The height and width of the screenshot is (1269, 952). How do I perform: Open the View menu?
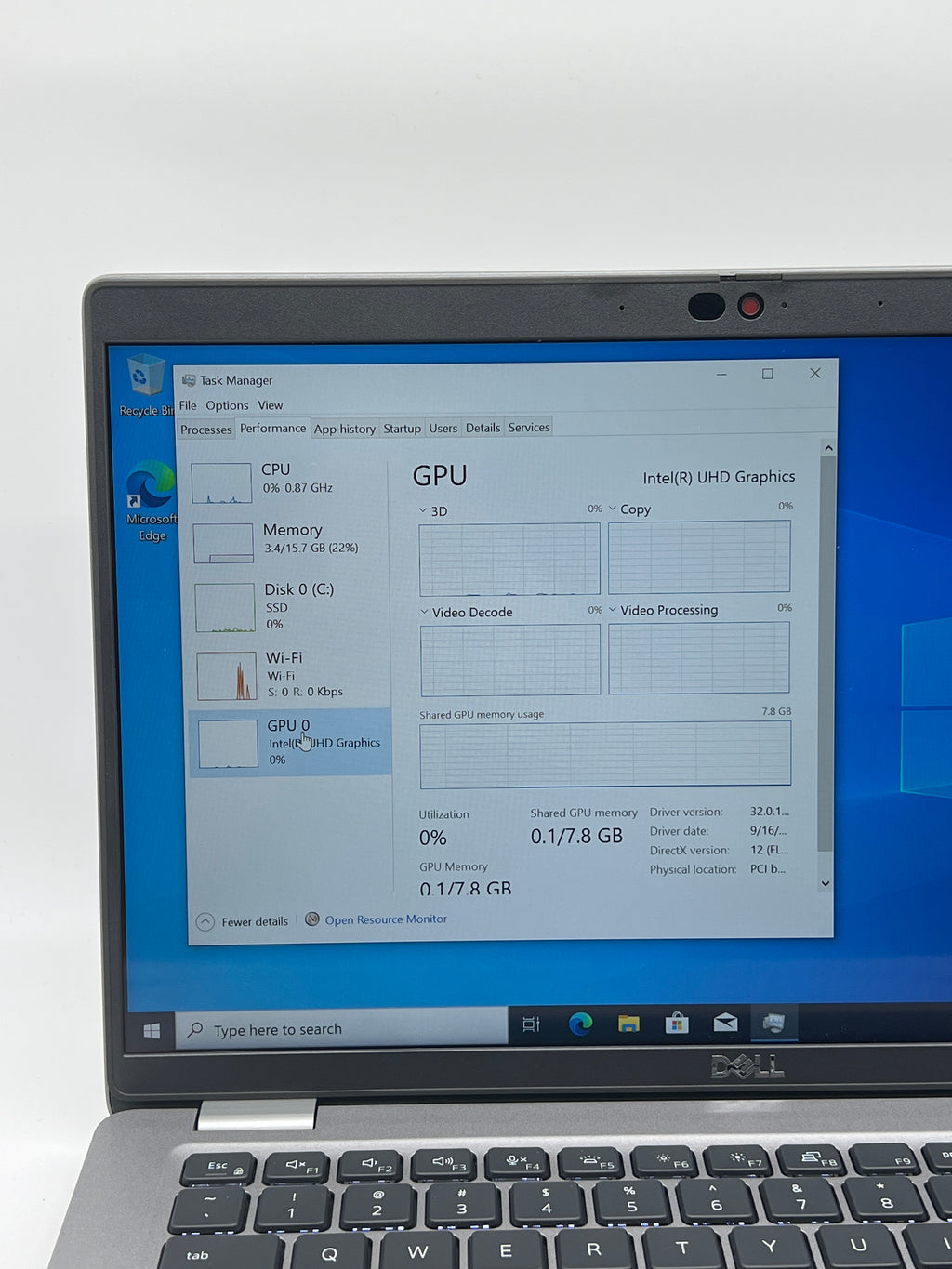[x=271, y=405]
